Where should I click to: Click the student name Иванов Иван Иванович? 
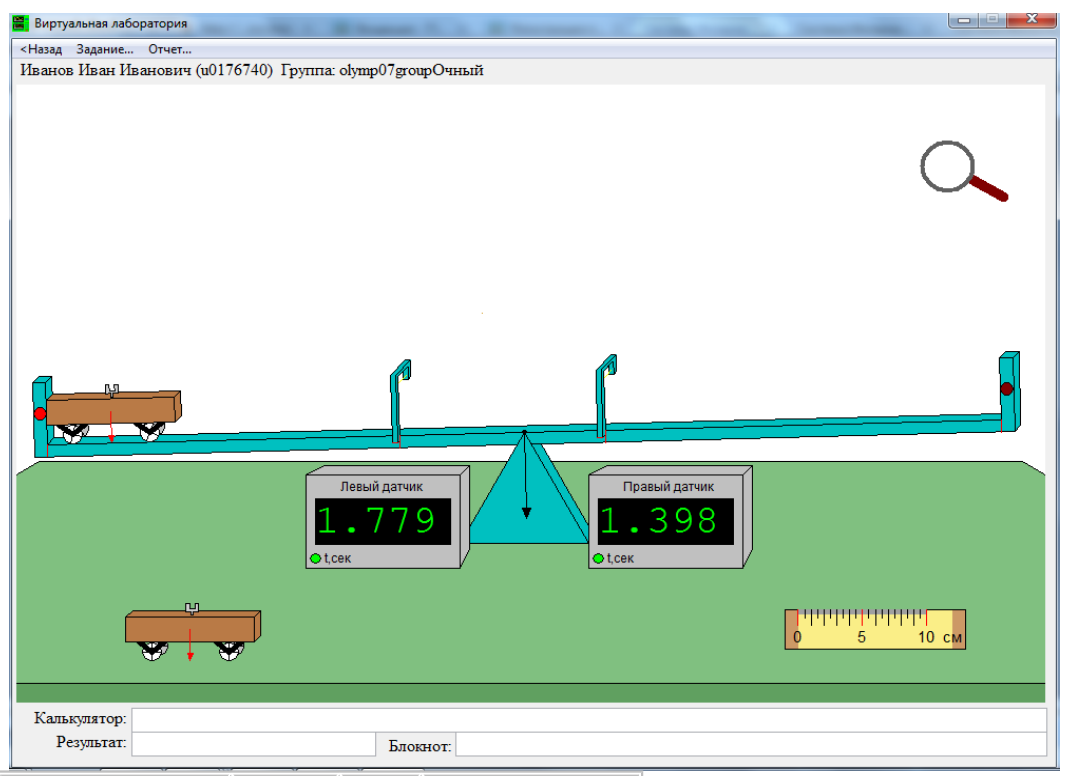click(106, 70)
